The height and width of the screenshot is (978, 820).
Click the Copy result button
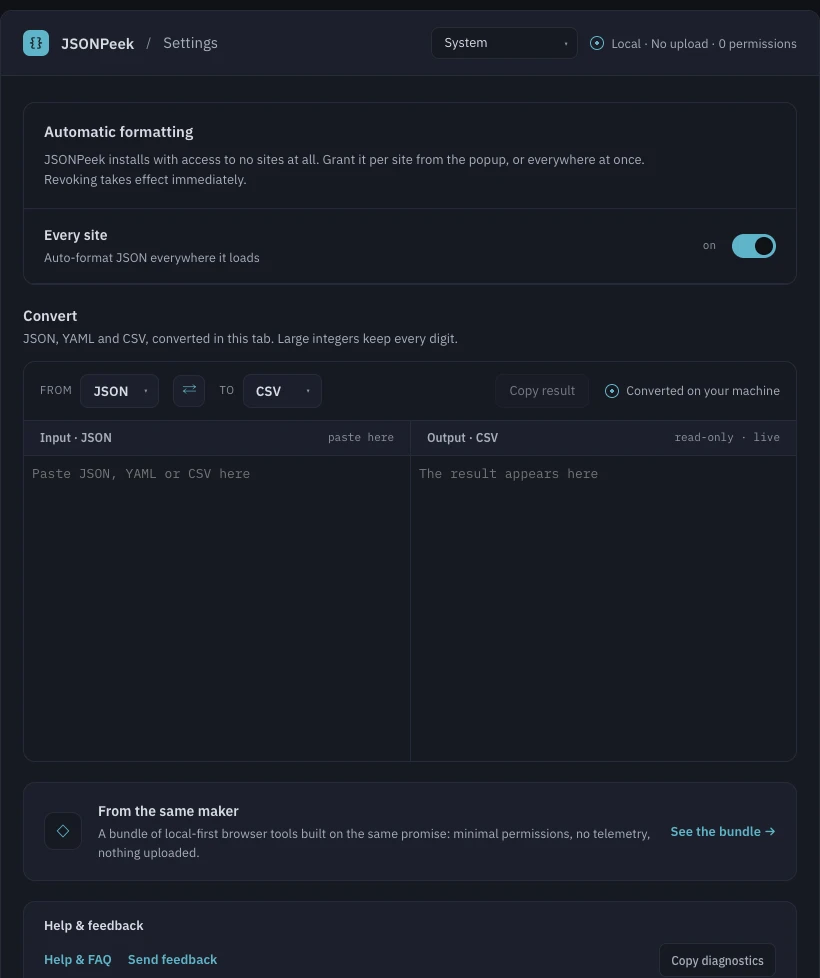point(542,390)
